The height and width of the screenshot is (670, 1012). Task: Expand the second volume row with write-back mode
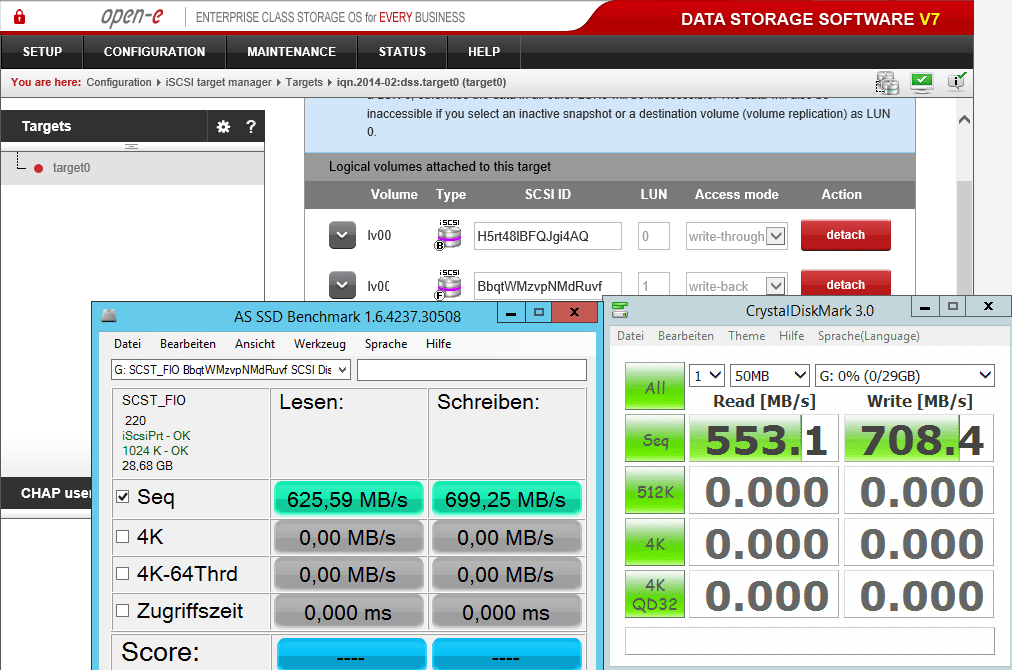pyautogui.click(x=342, y=285)
